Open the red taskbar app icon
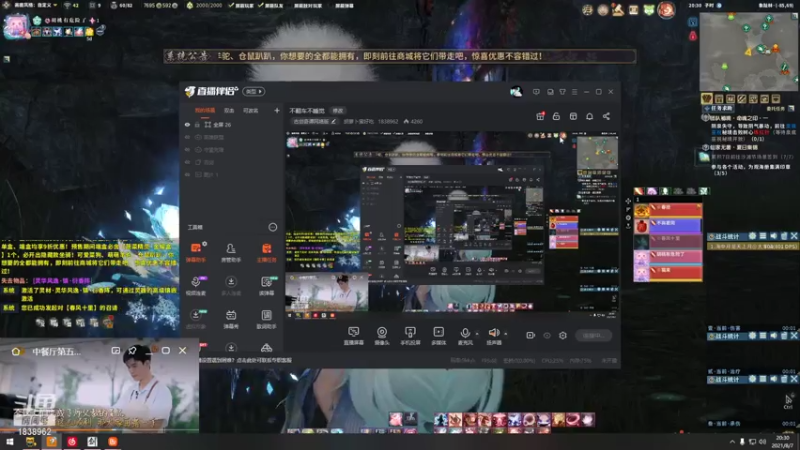This screenshot has width=800, height=450. [72, 442]
